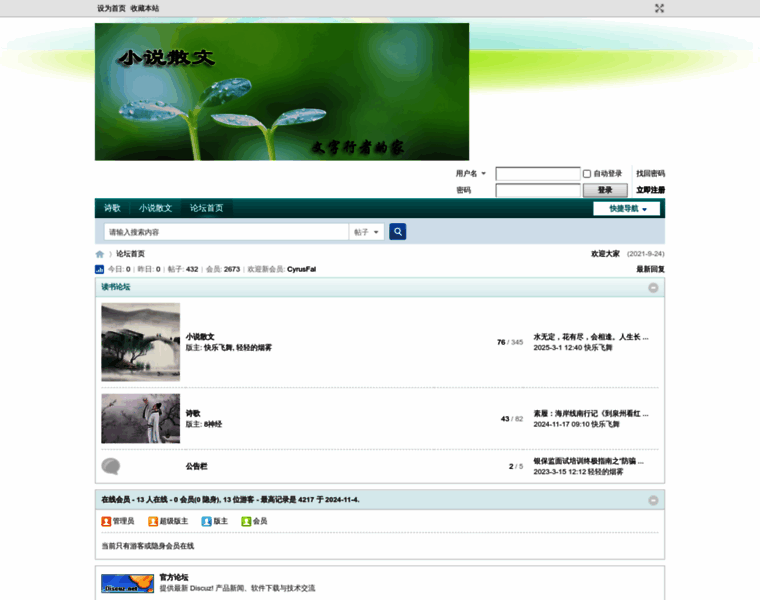Click the search box 请输入搜索内容
Image resolution: width=760 pixels, height=600 pixels.
pos(226,232)
